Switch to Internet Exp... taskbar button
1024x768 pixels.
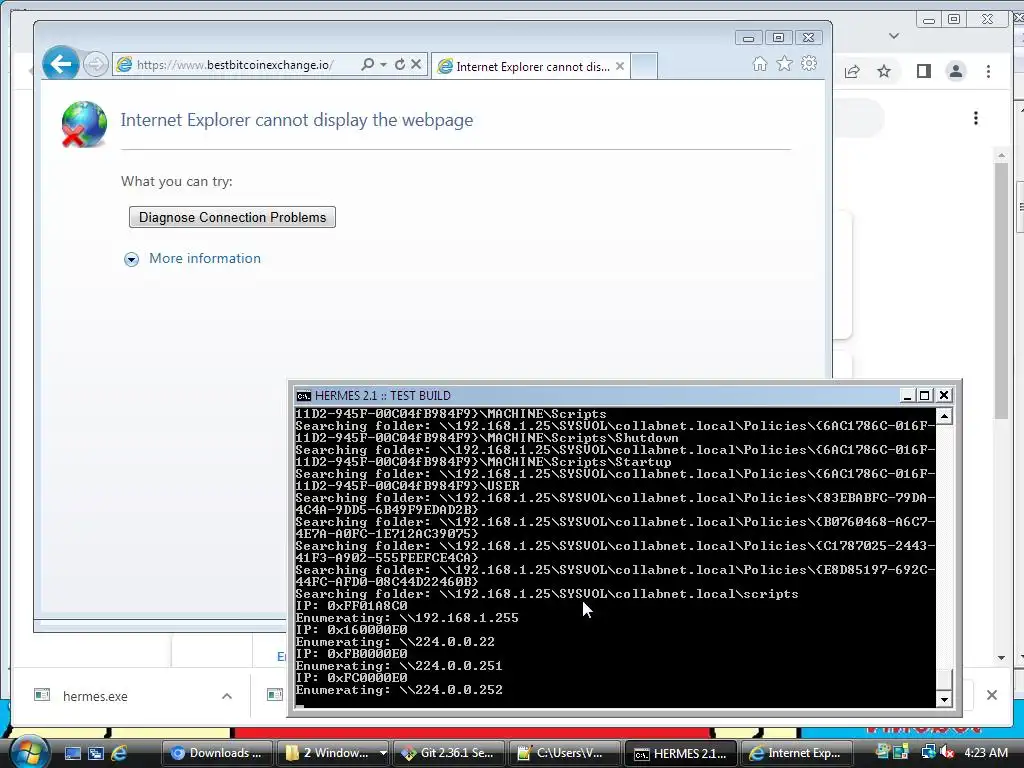796,753
